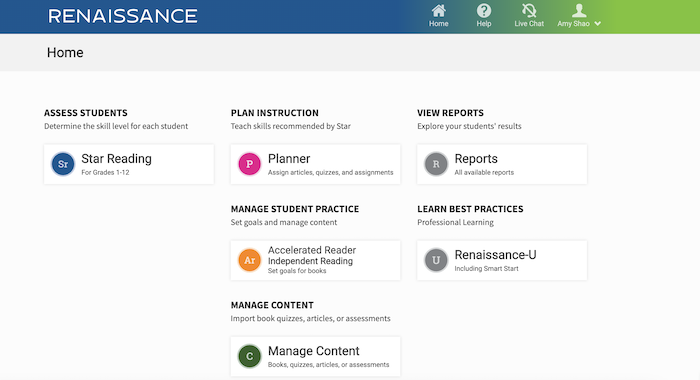The image size is (700, 380).
Task: Open the Reports tile title
Action: 476,159
